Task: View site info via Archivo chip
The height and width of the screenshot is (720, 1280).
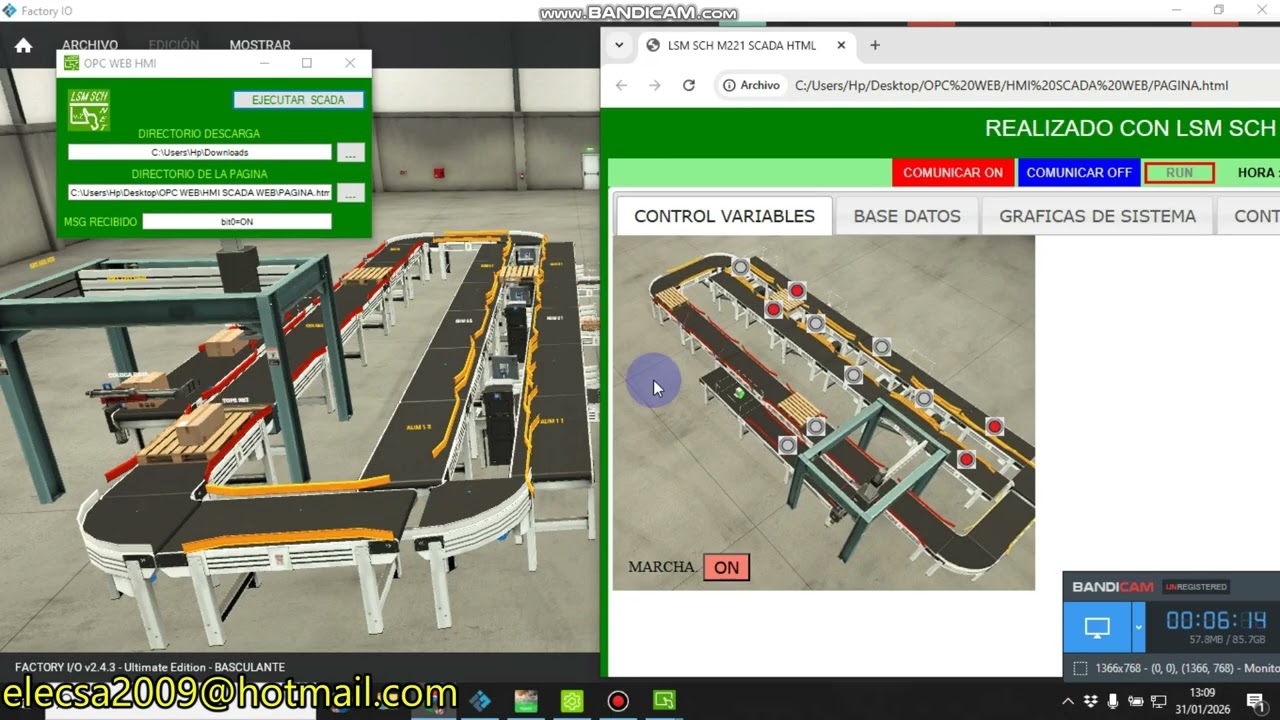Action: [751, 85]
